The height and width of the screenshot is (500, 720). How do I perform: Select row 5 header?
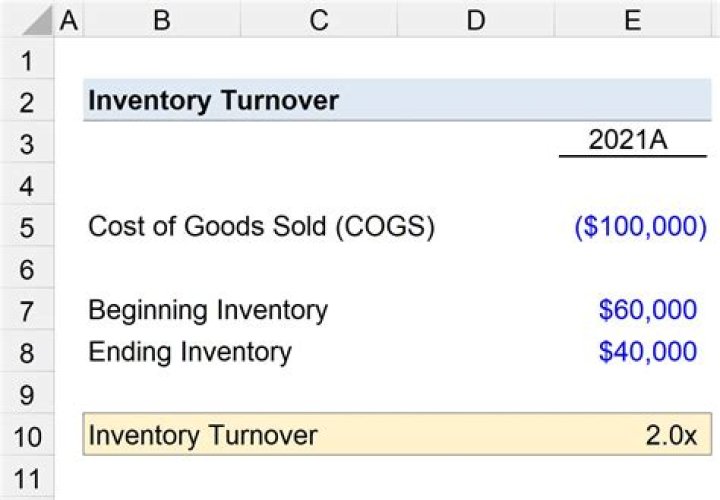[26, 227]
